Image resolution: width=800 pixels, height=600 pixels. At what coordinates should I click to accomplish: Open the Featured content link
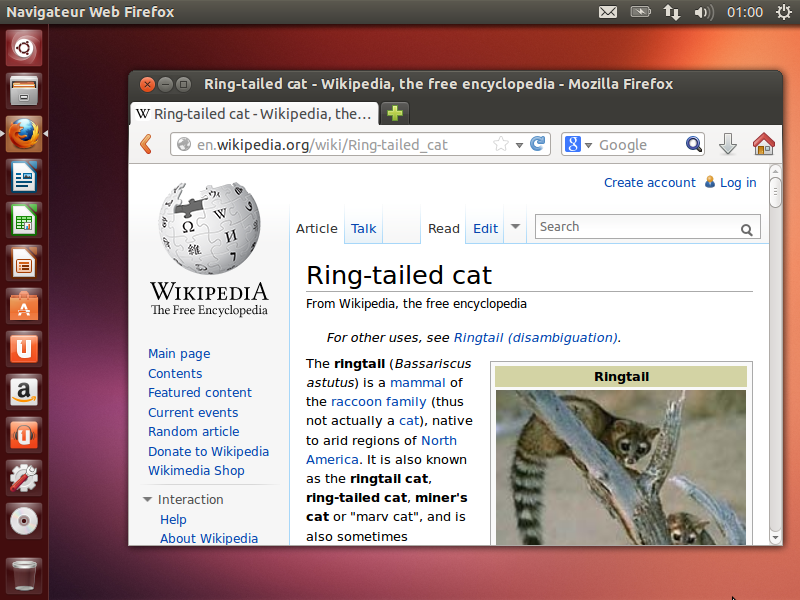tap(200, 392)
